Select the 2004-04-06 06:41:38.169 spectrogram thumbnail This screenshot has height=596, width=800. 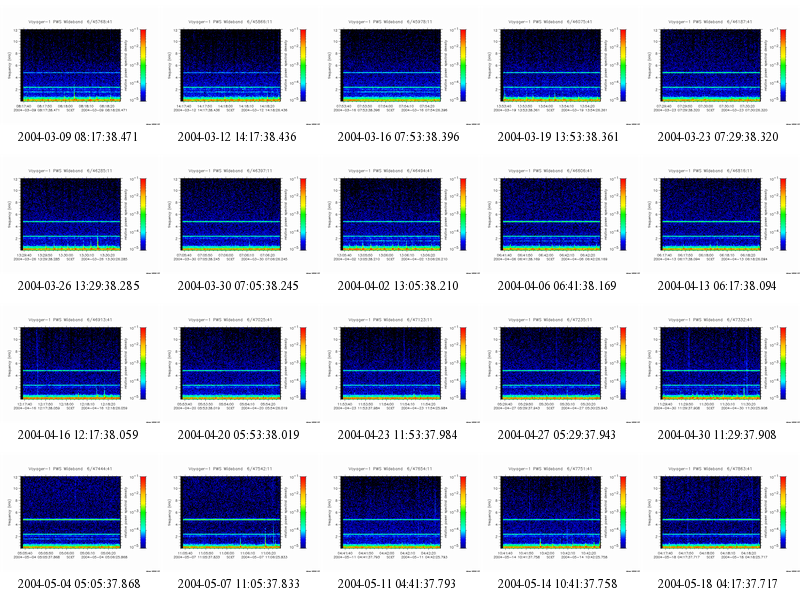[x=560, y=218]
